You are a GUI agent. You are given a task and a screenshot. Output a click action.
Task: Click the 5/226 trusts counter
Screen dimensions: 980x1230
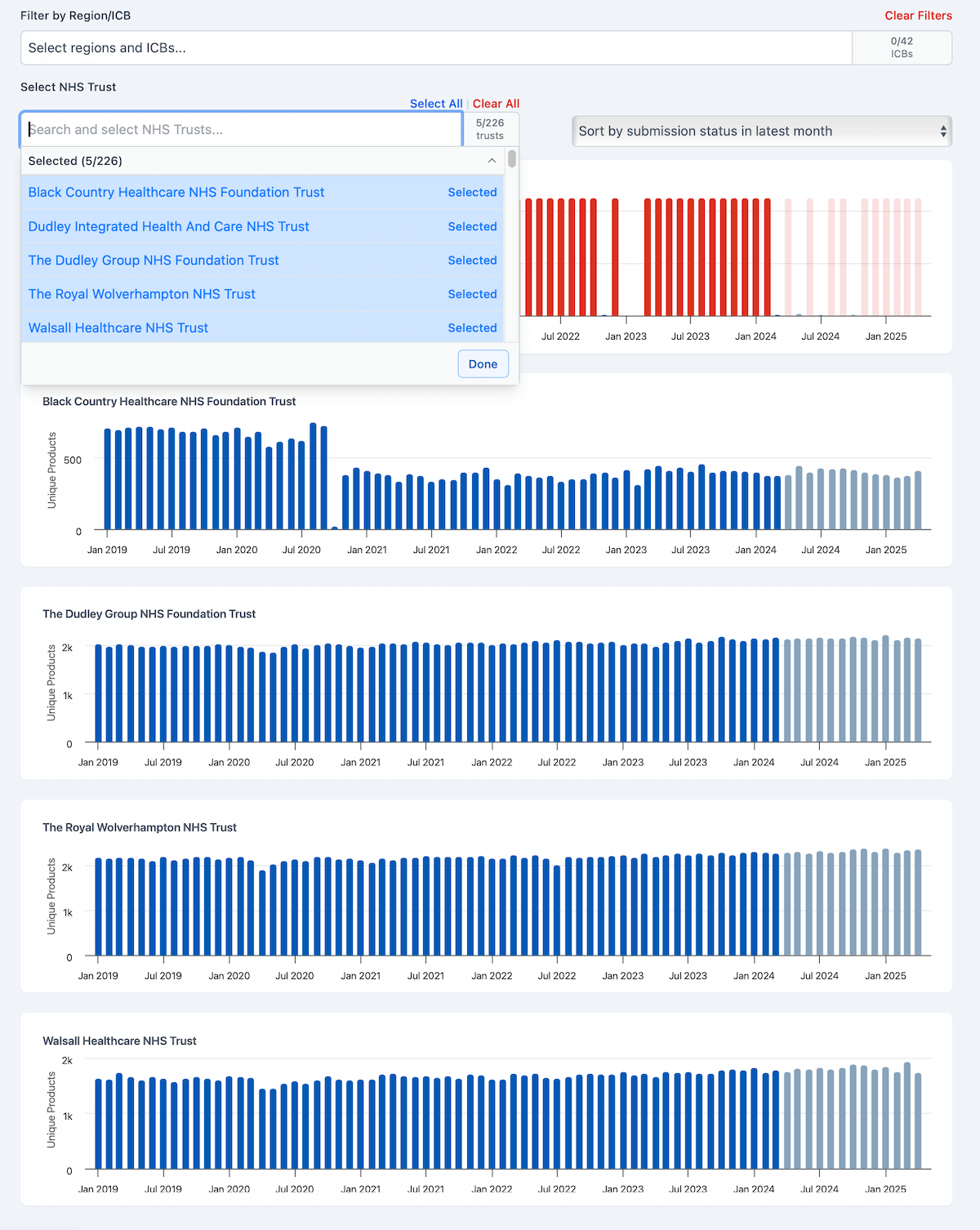point(490,129)
